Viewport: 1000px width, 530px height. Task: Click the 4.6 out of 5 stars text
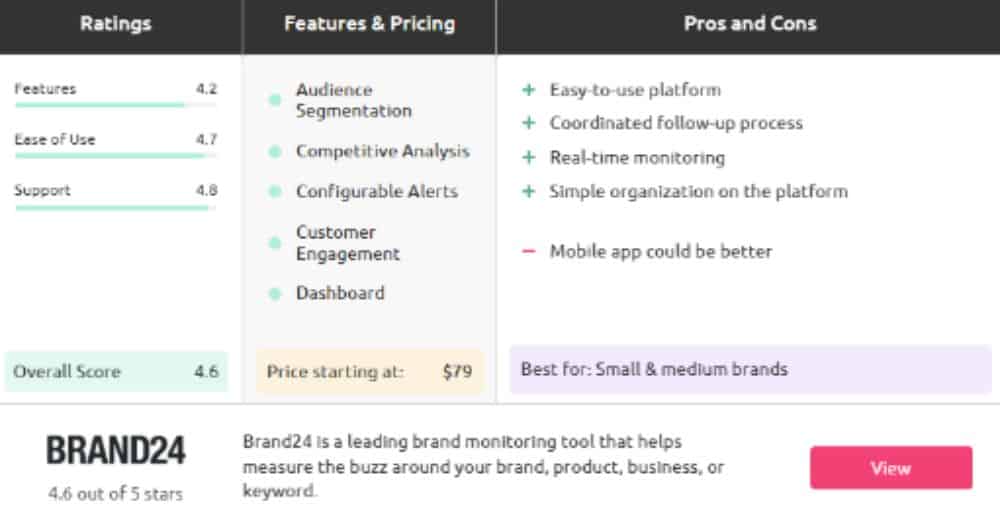pyautogui.click(x=115, y=494)
